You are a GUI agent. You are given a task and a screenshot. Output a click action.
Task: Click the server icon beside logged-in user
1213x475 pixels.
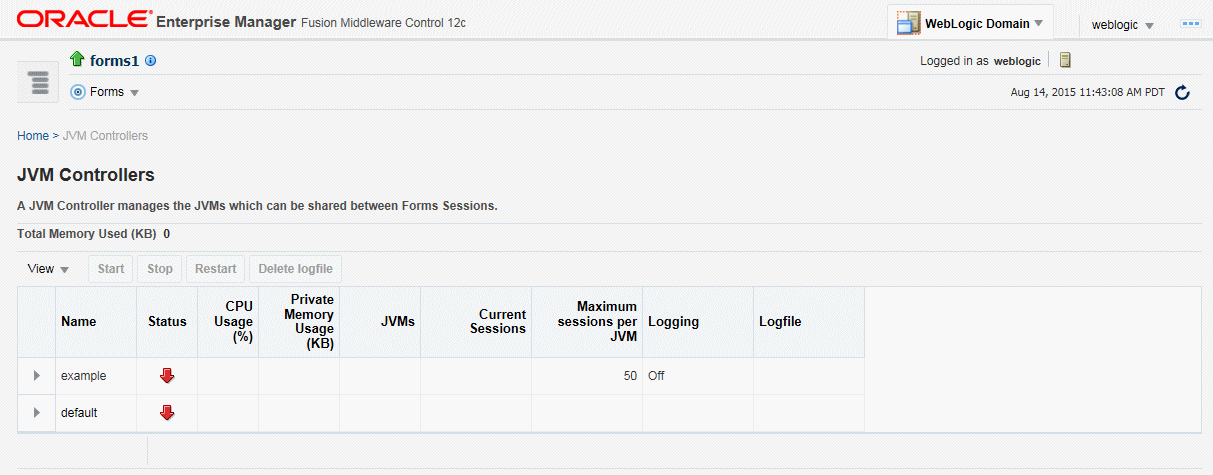[x=1066, y=60]
